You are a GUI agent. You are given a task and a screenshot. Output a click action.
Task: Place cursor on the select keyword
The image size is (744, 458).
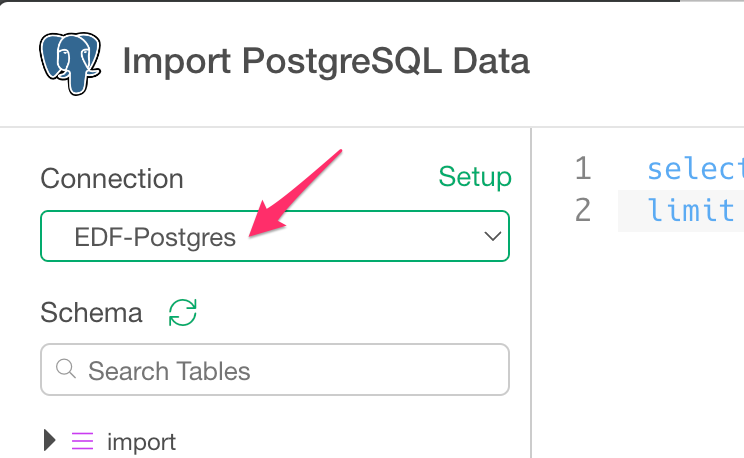[696, 169]
